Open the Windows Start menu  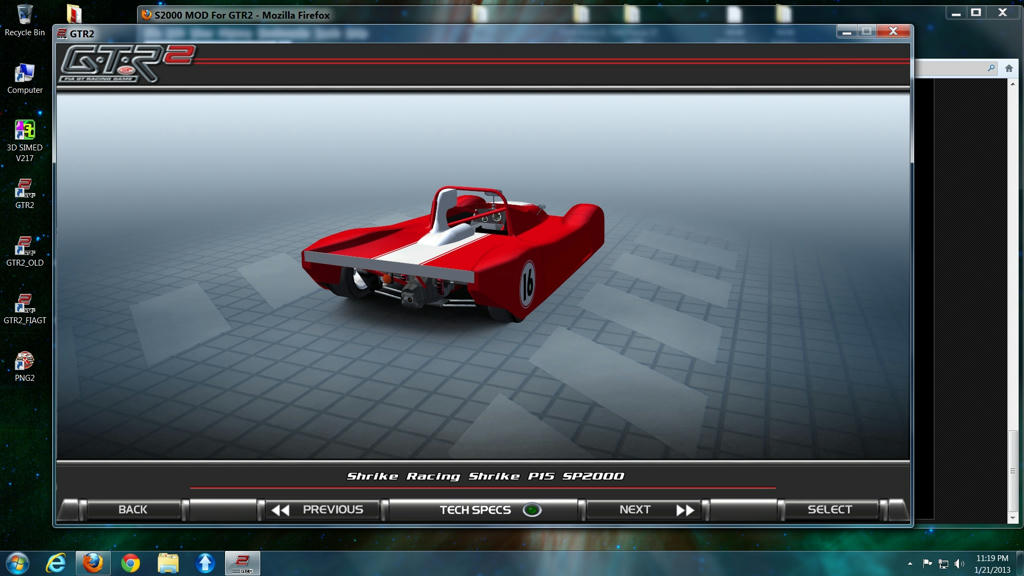click(x=18, y=563)
